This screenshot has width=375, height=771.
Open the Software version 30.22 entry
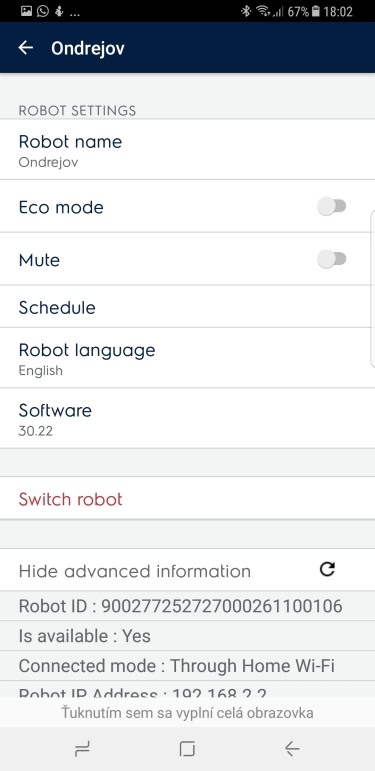pyautogui.click(x=187, y=418)
